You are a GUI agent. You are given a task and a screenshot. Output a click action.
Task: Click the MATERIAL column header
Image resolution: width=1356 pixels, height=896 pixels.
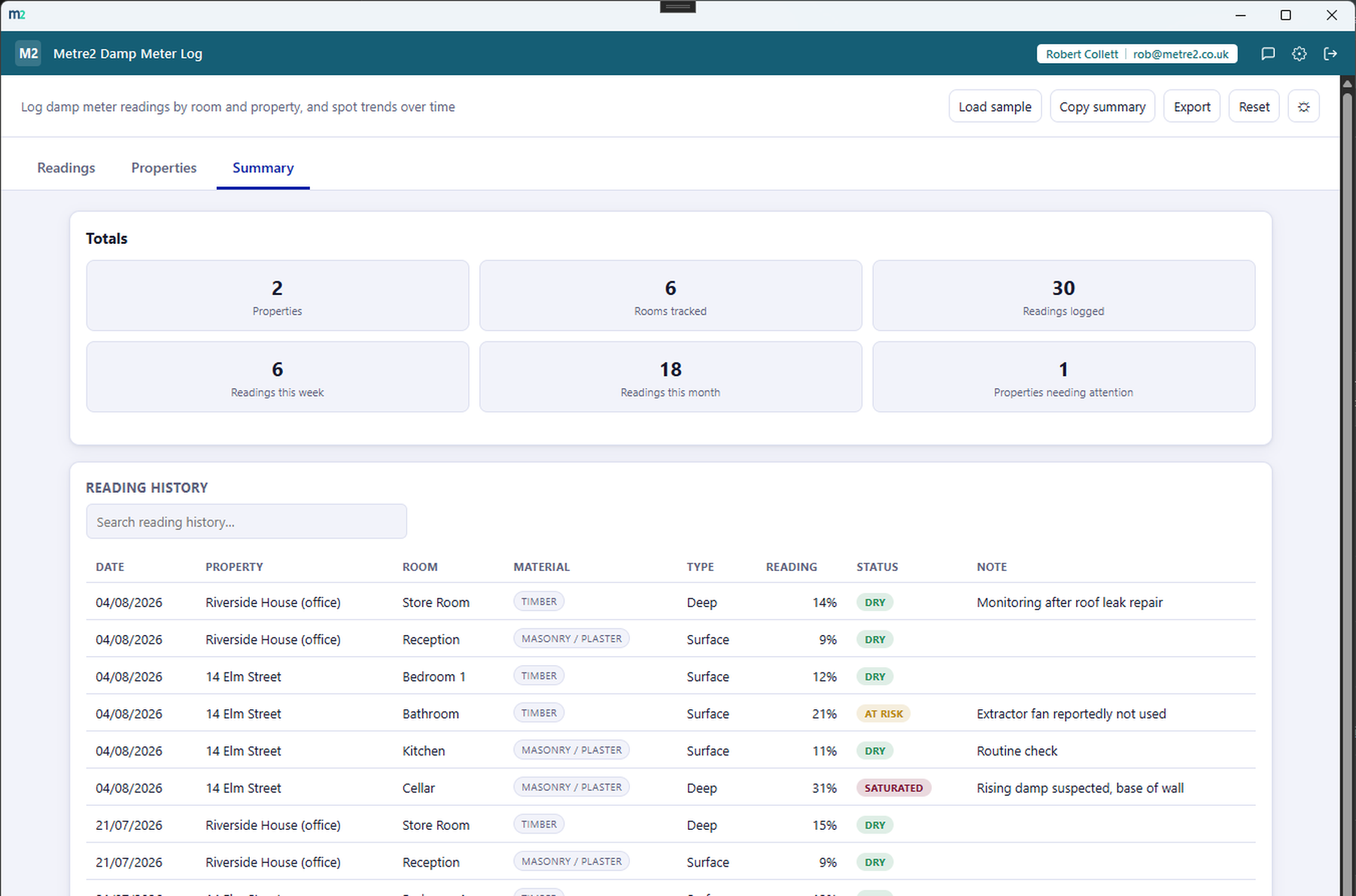[x=542, y=566]
